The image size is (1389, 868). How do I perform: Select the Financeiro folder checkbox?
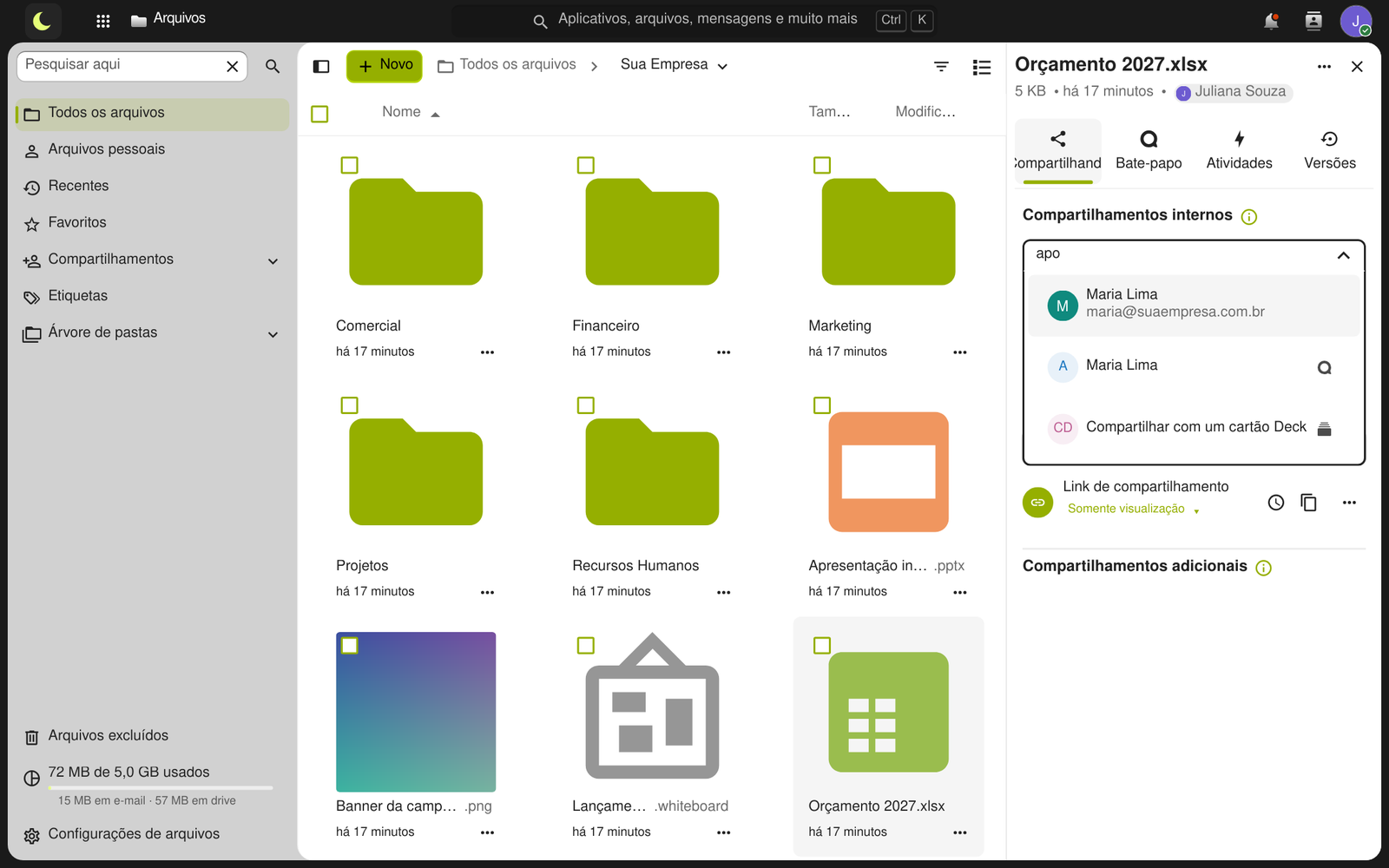point(586,165)
